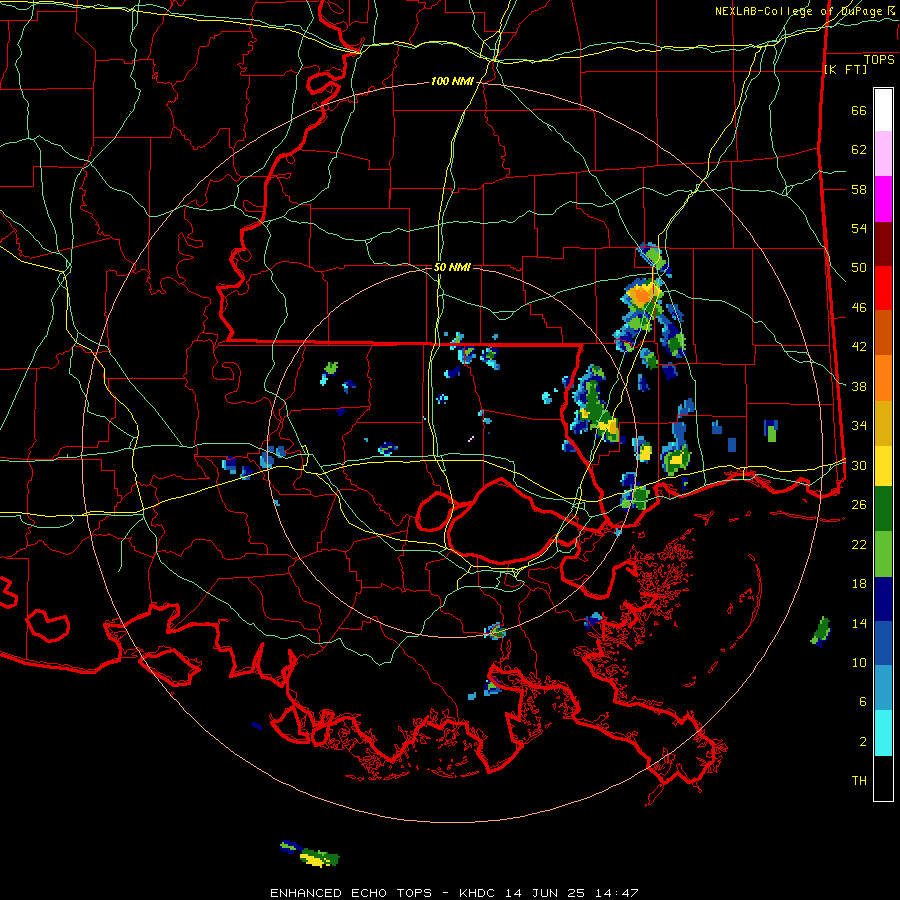900x900 pixels.
Task: Click the magenta 58 K FT swatch
Action: point(883,199)
